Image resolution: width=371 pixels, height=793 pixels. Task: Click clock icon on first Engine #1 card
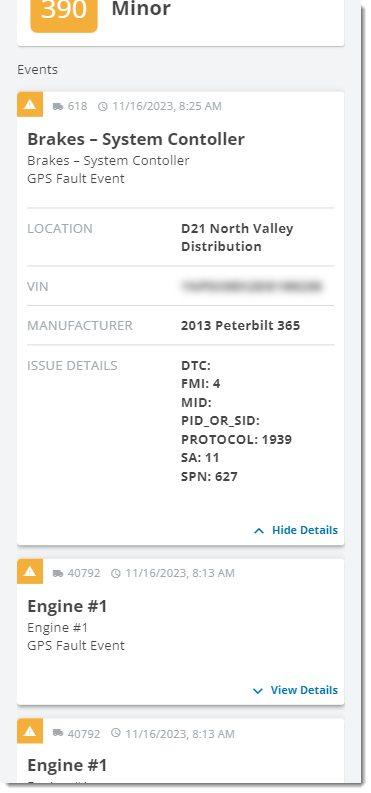[x=116, y=574]
